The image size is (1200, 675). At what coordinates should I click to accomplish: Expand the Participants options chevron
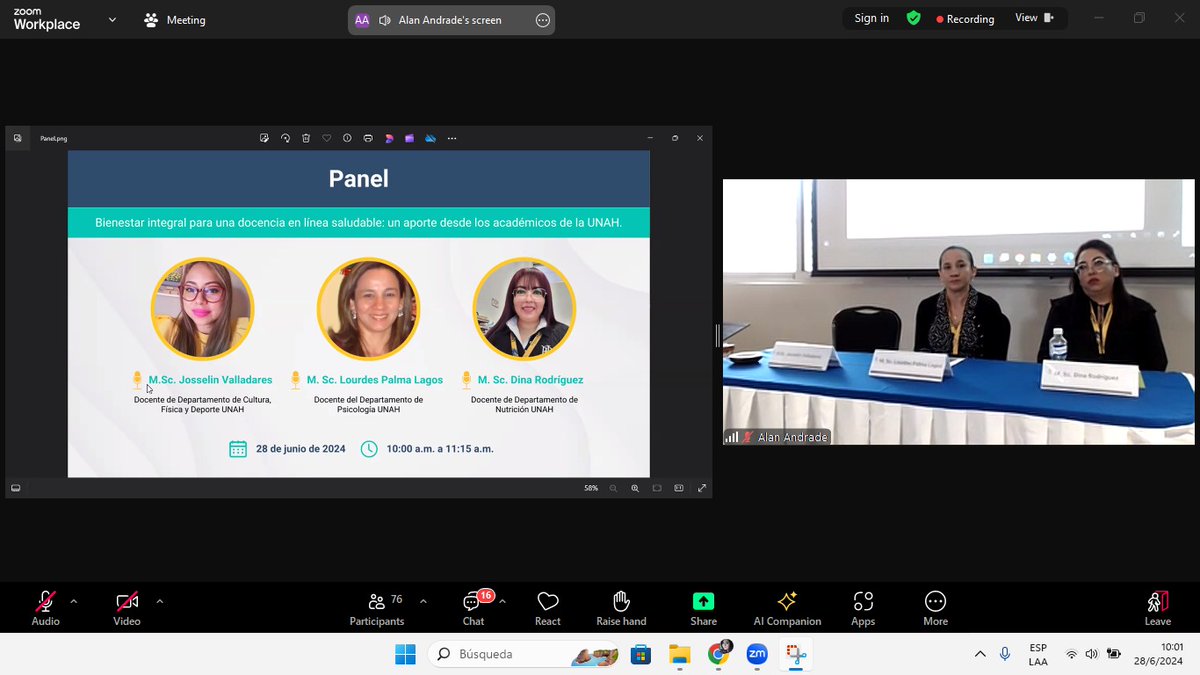pos(423,601)
